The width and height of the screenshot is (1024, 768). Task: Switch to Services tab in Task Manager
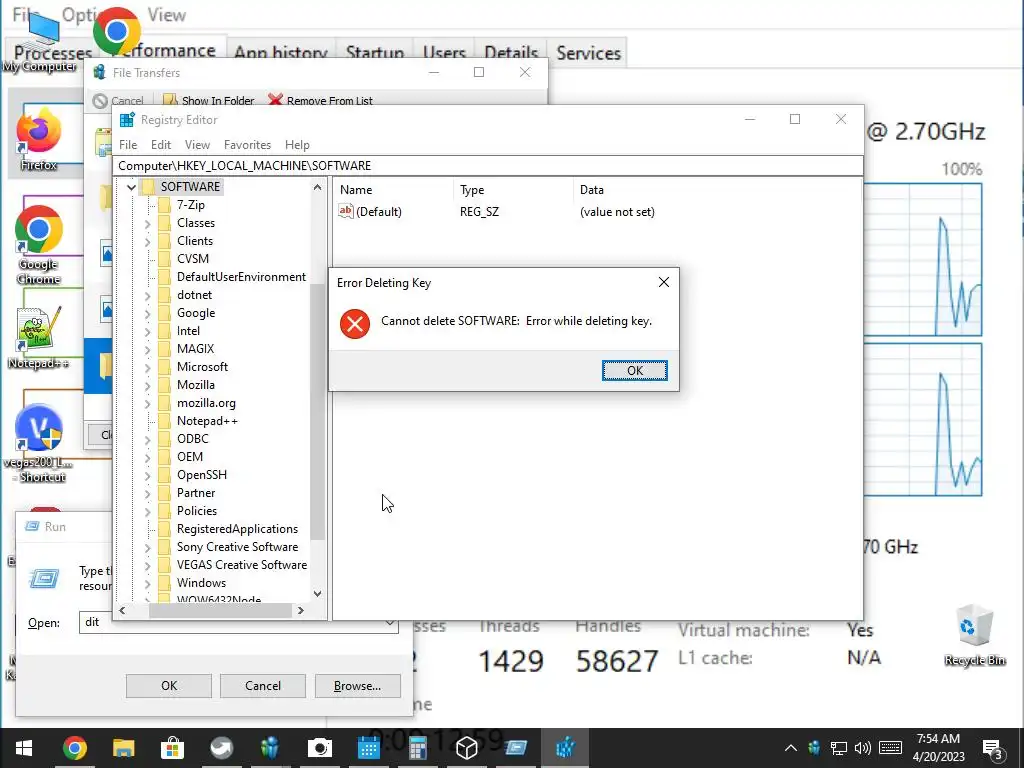tap(588, 53)
